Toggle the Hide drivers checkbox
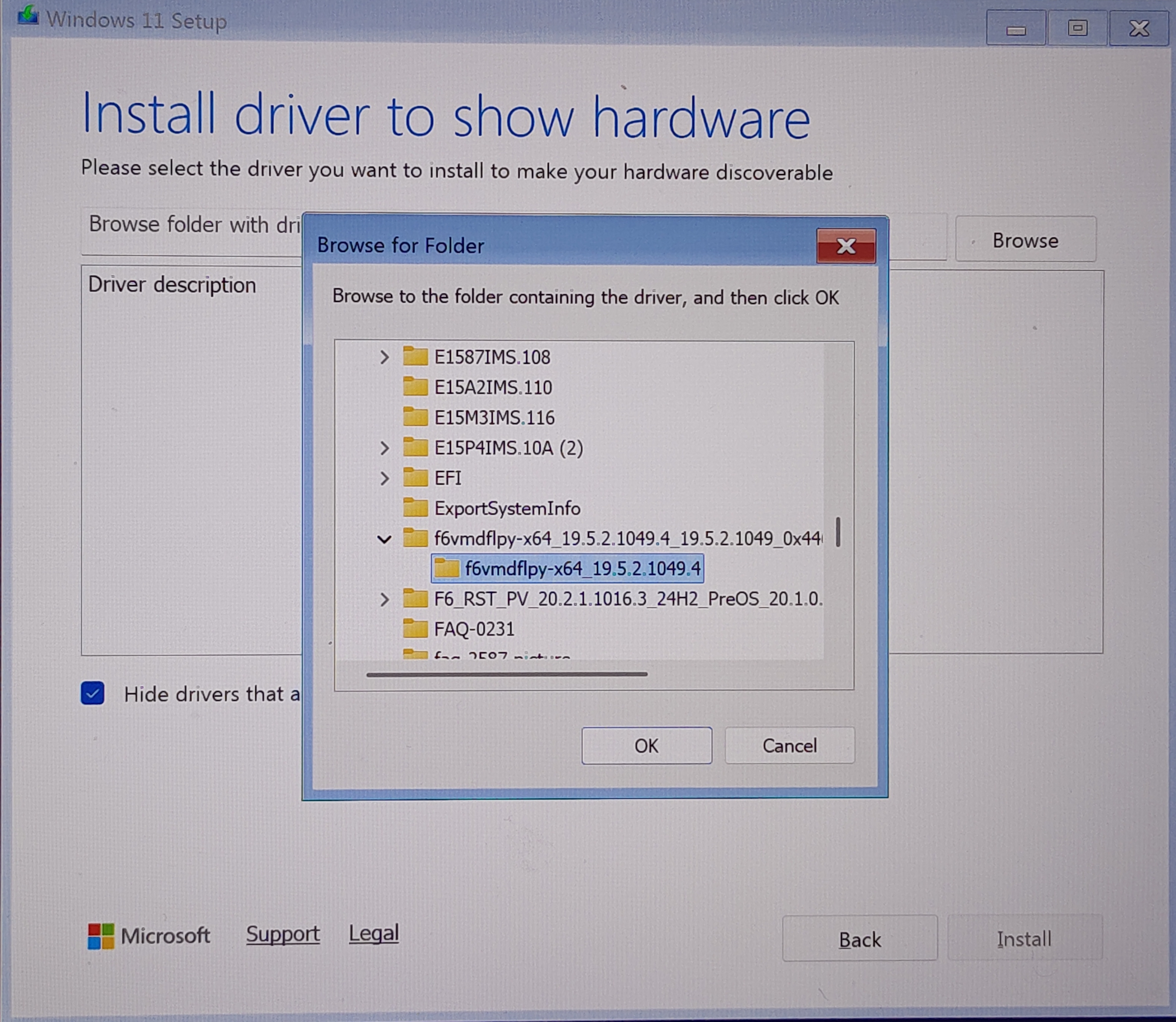 click(92, 693)
